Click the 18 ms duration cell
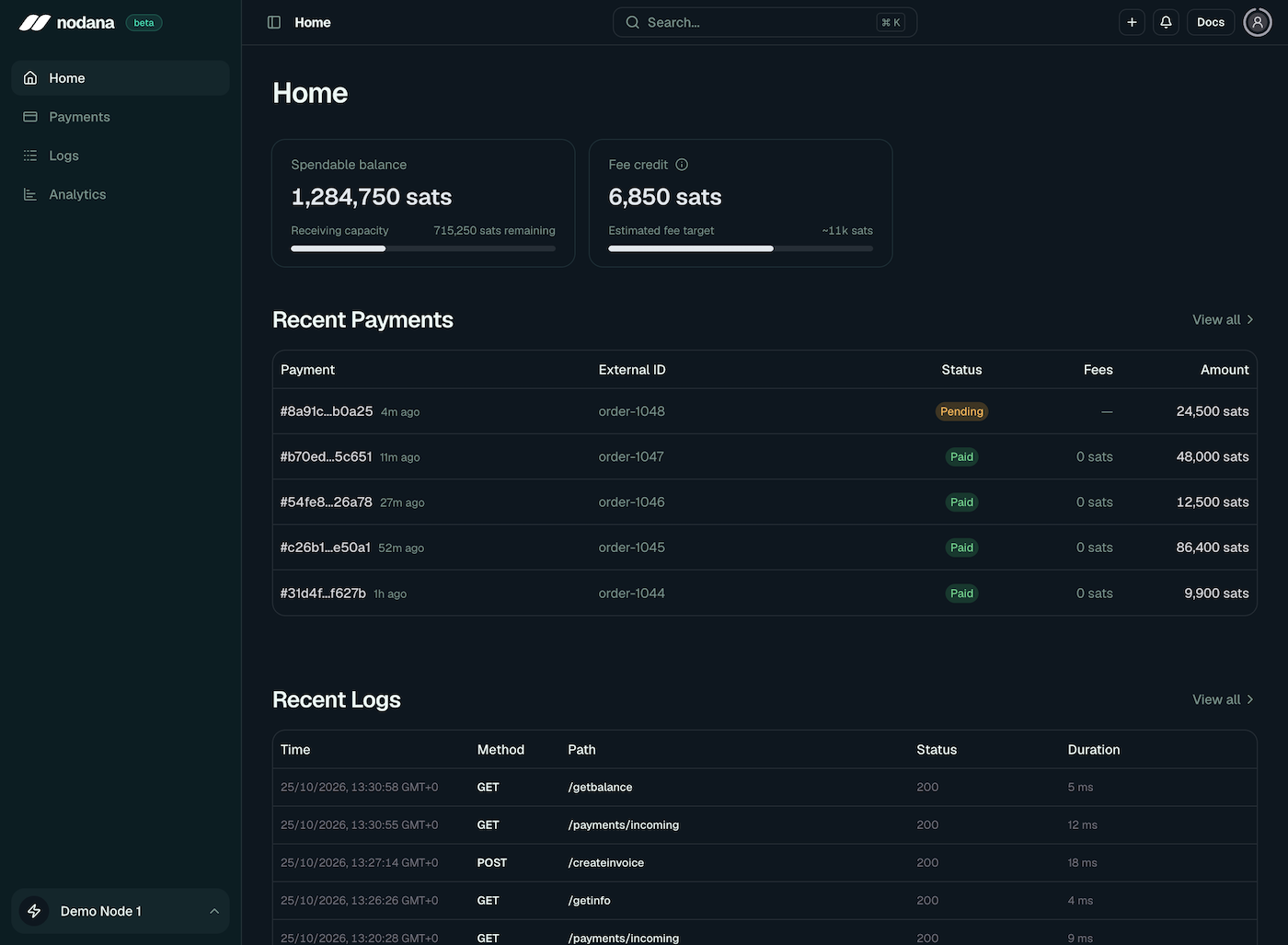The image size is (1288, 945). (x=1082, y=863)
